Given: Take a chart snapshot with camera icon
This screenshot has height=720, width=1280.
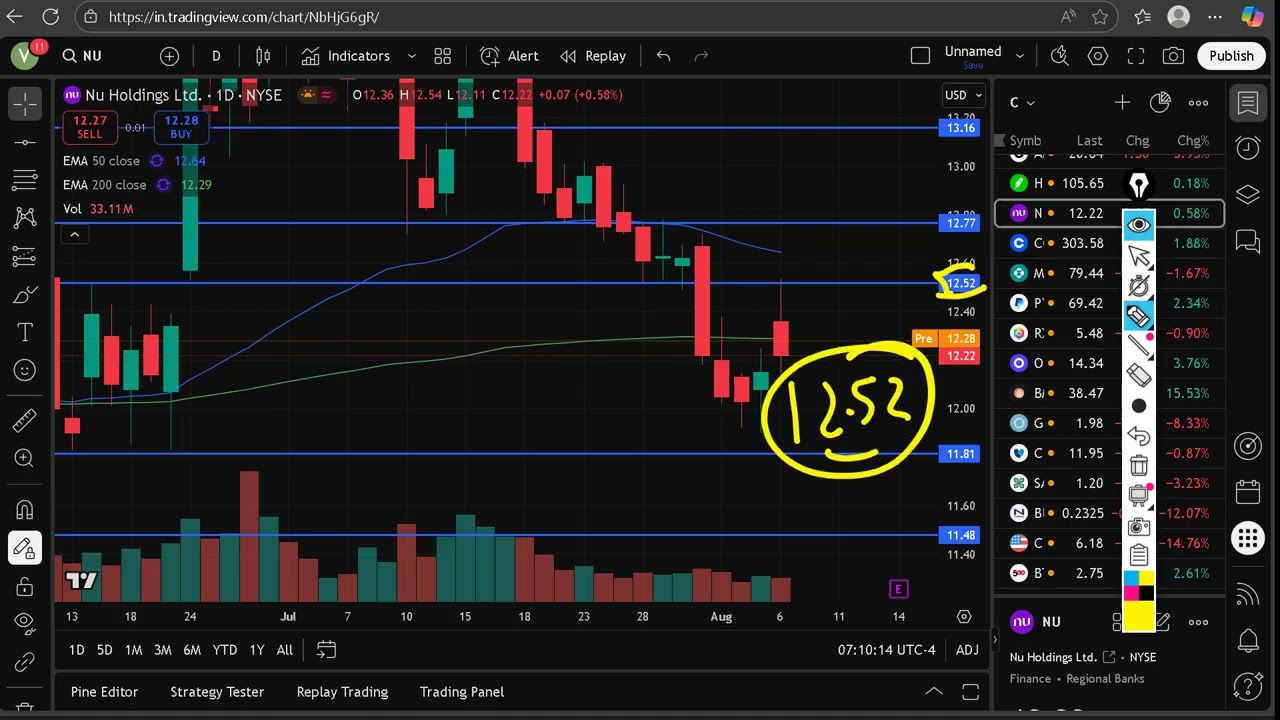Looking at the screenshot, I should [x=1174, y=56].
